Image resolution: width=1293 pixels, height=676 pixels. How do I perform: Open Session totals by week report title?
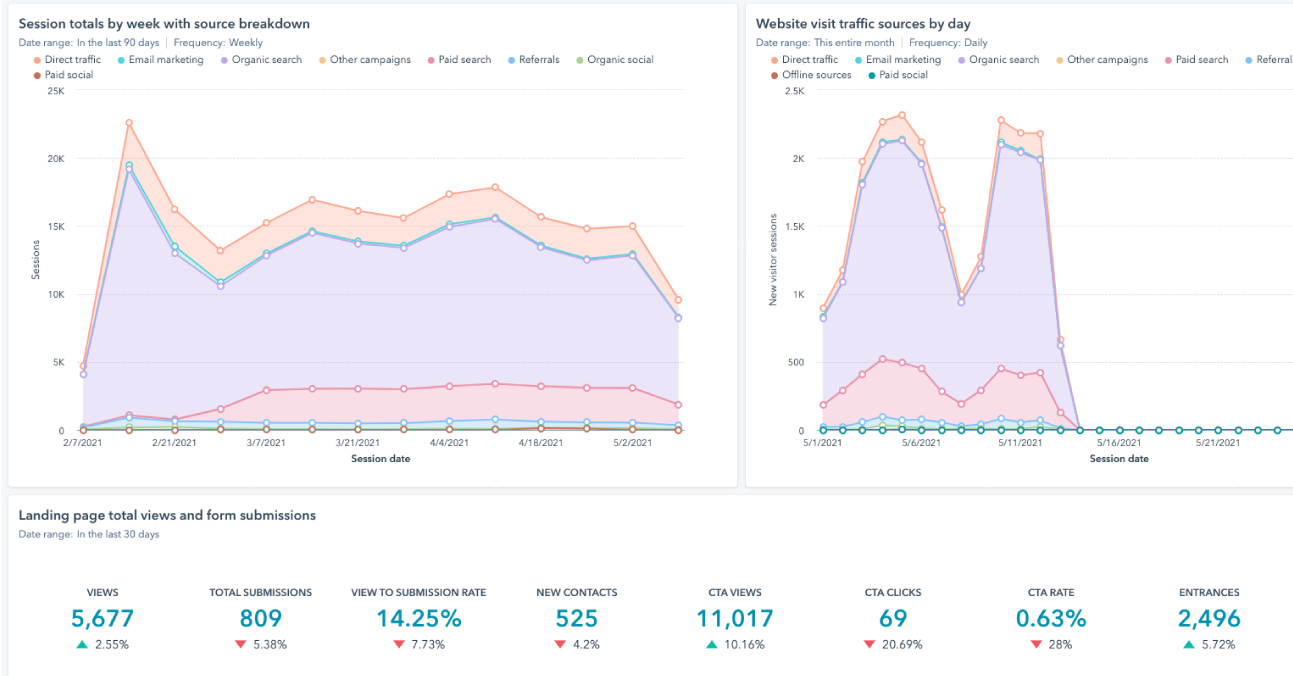(x=164, y=23)
